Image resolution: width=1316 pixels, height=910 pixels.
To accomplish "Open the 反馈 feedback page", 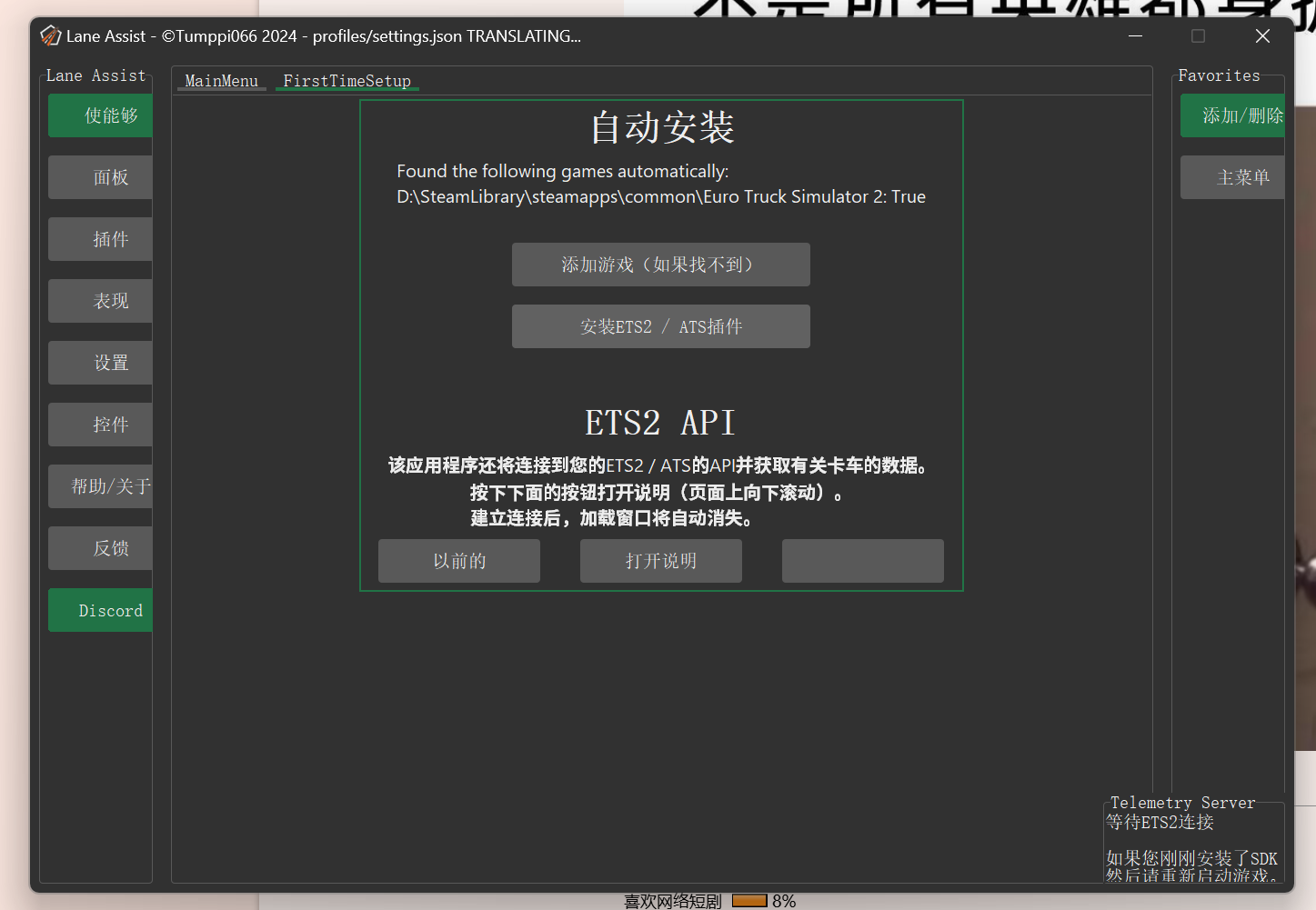I will (x=100, y=548).
